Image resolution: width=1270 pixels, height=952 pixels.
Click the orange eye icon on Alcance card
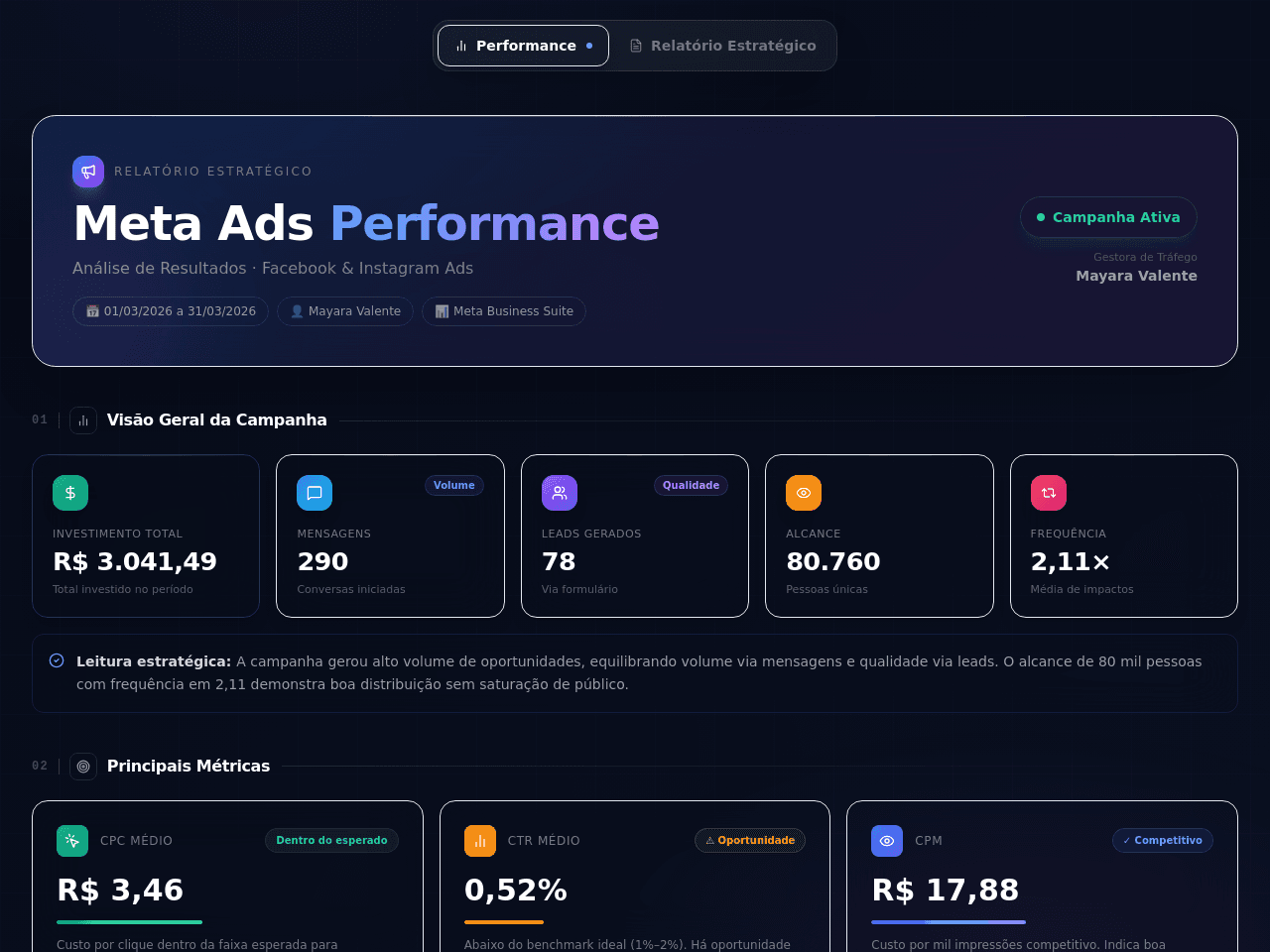[x=804, y=493]
